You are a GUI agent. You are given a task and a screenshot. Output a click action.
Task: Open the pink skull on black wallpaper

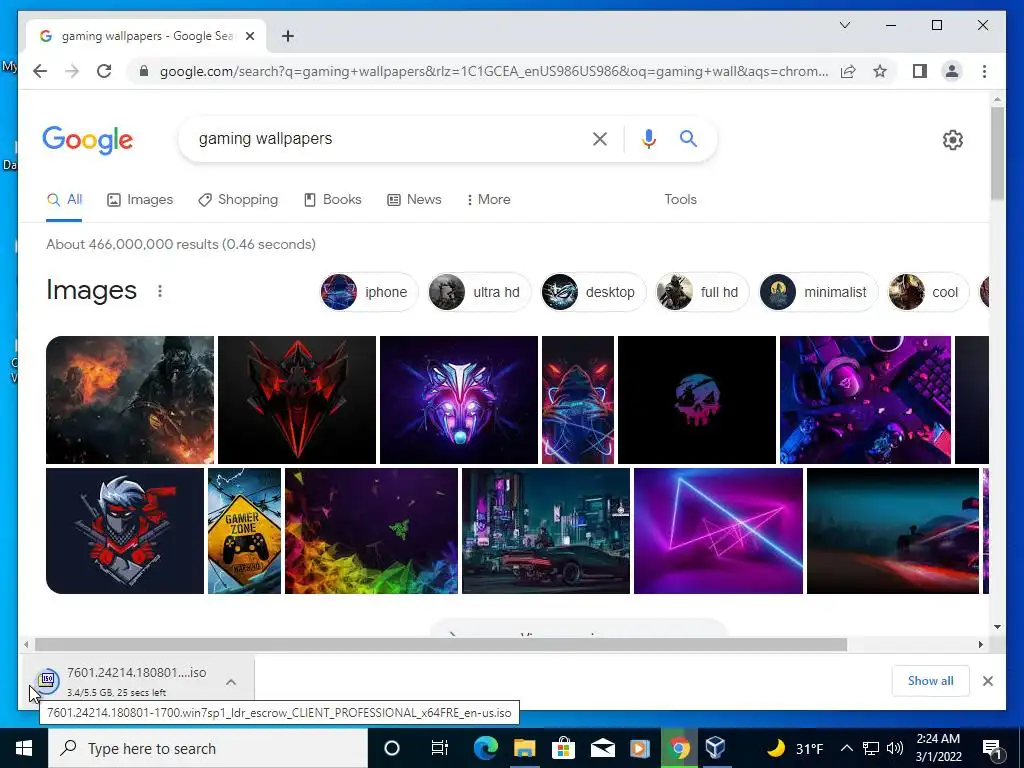[x=697, y=400]
